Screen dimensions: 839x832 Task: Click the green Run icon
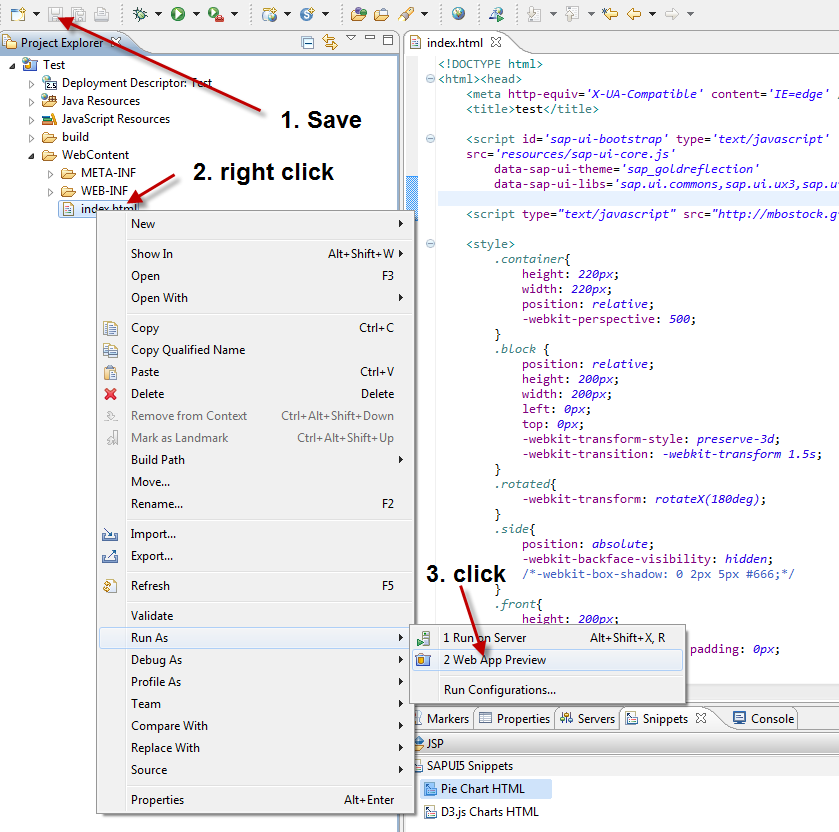(x=179, y=14)
